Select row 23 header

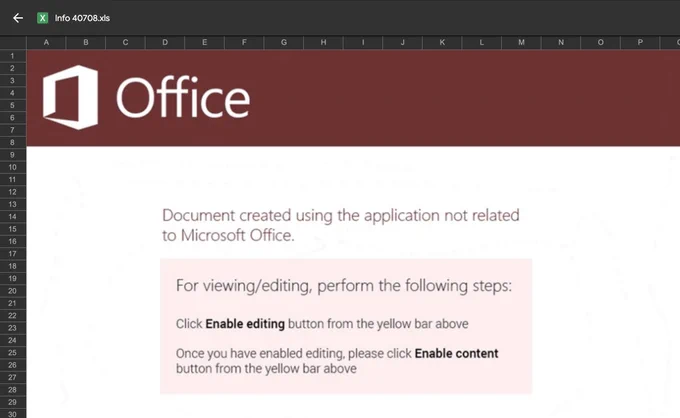pyautogui.click(x=13, y=328)
